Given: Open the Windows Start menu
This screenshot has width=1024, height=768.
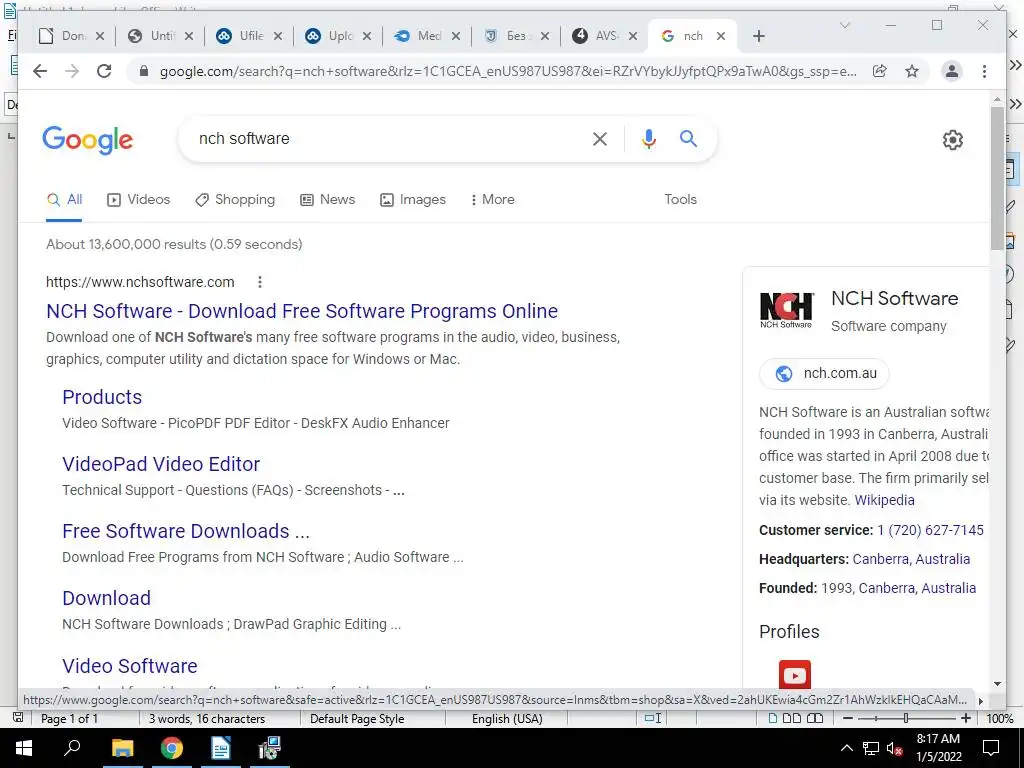Looking at the screenshot, I should click(x=24, y=748).
